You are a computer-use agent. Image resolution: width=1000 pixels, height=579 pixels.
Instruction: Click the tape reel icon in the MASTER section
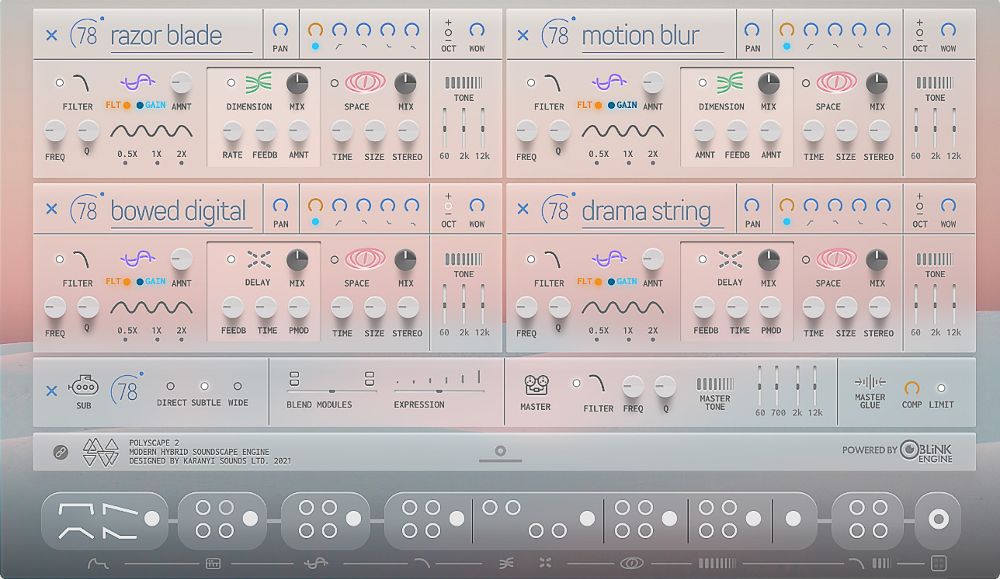pos(535,386)
